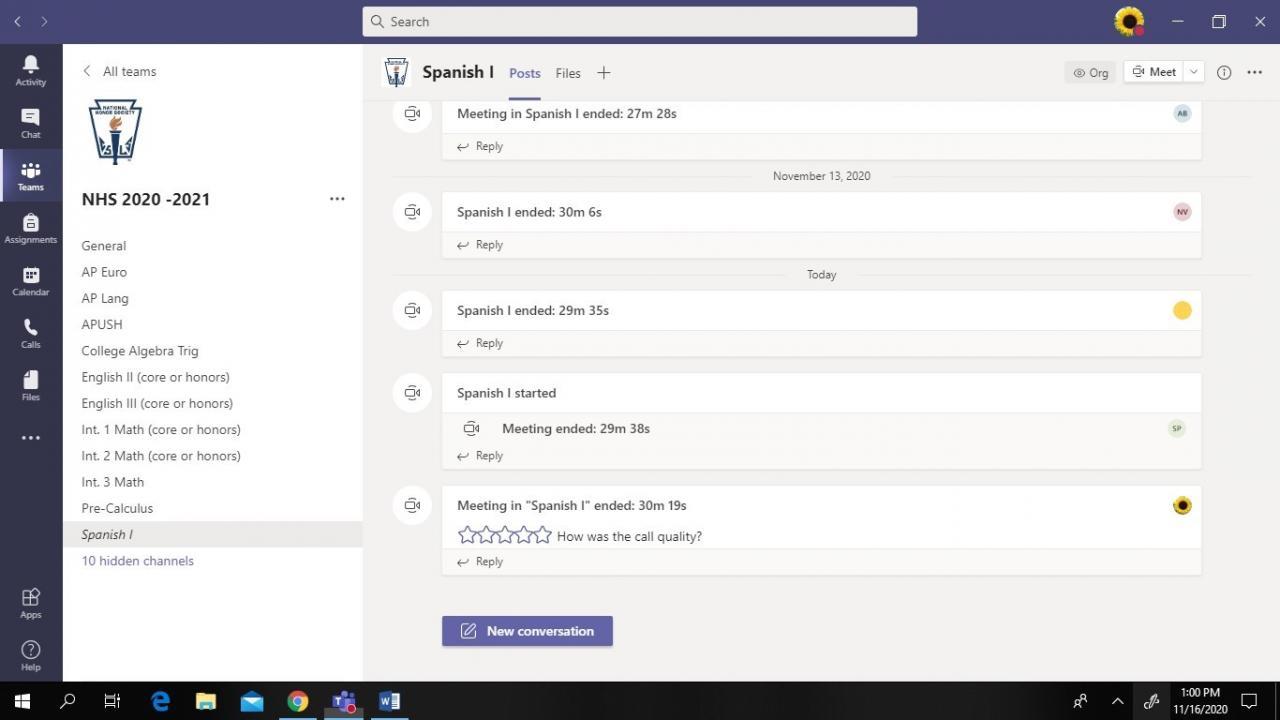Open the Help icon

click(x=31, y=655)
